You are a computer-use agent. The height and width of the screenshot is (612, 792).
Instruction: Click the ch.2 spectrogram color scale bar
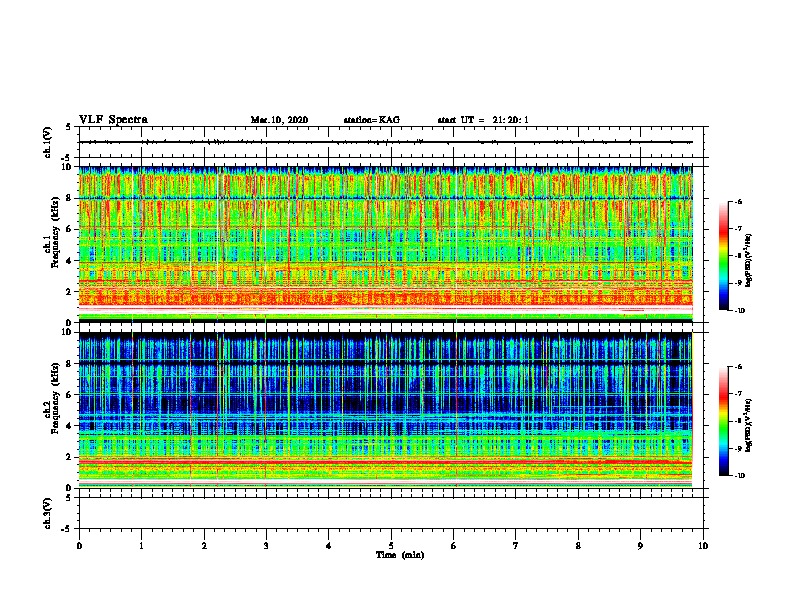coord(723,421)
